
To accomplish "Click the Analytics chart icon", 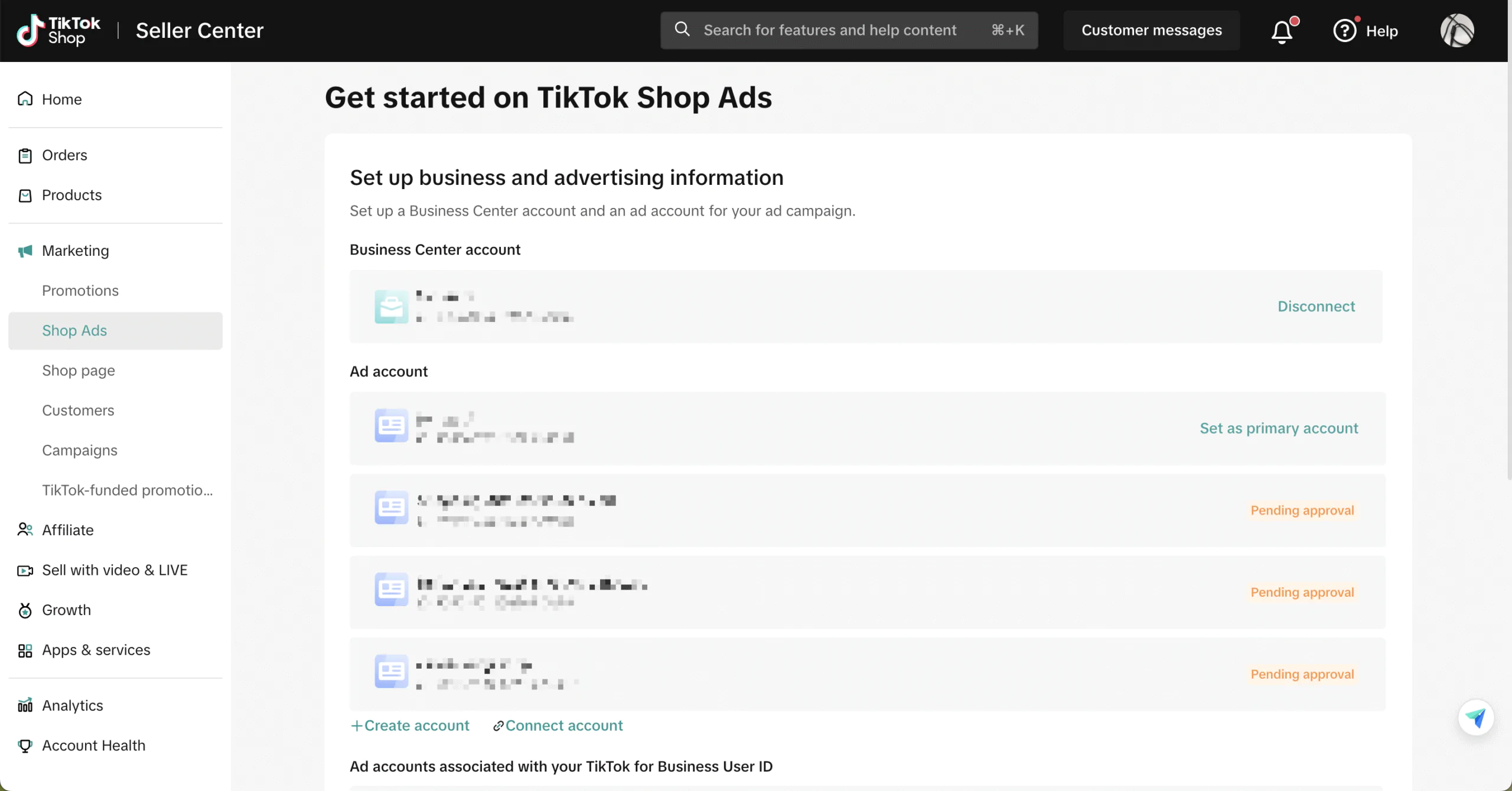I will pos(25,705).
